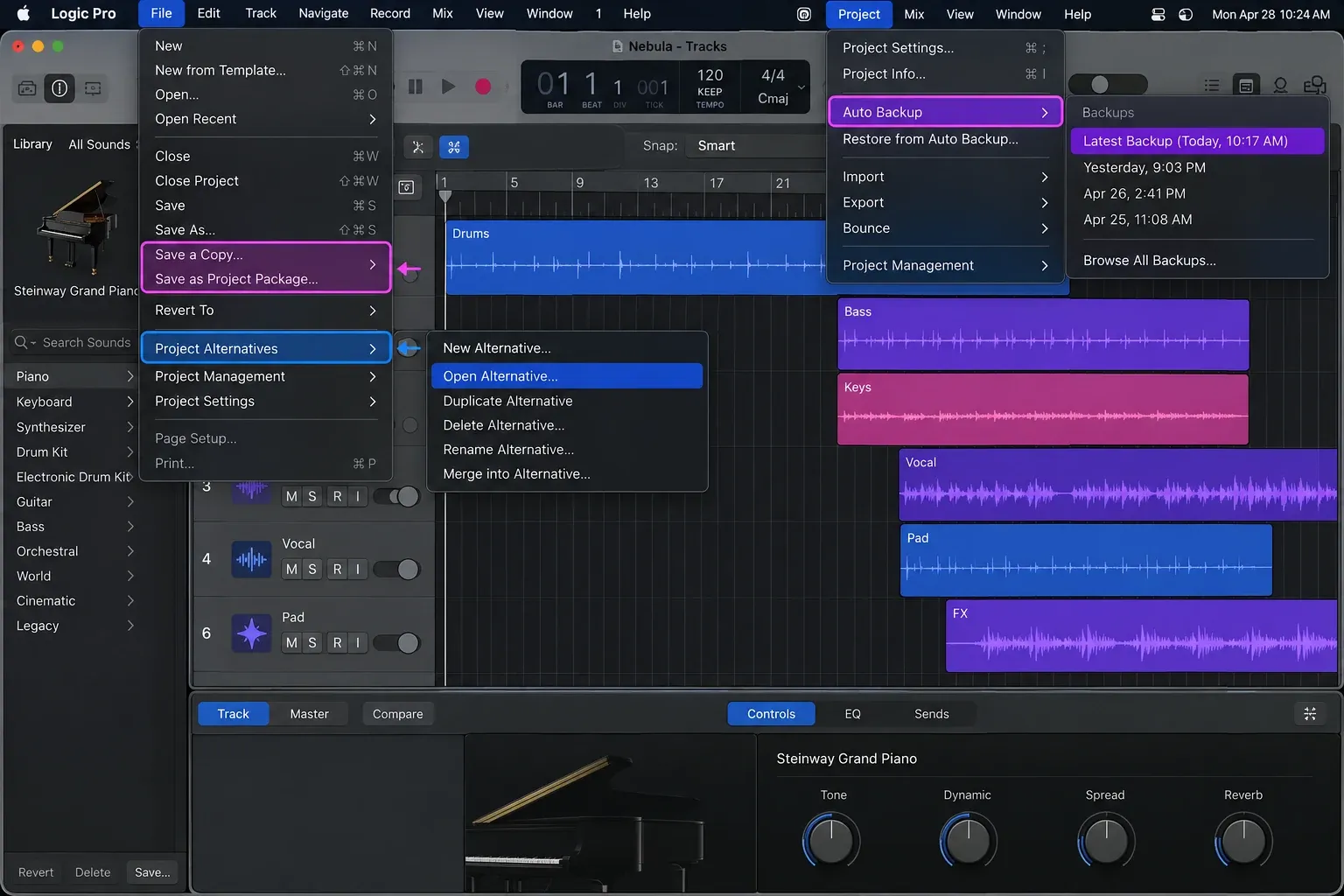Viewport: 1344px width, 896px height.
Task: Pause playback with the pause button
Action: click(416, 87)
